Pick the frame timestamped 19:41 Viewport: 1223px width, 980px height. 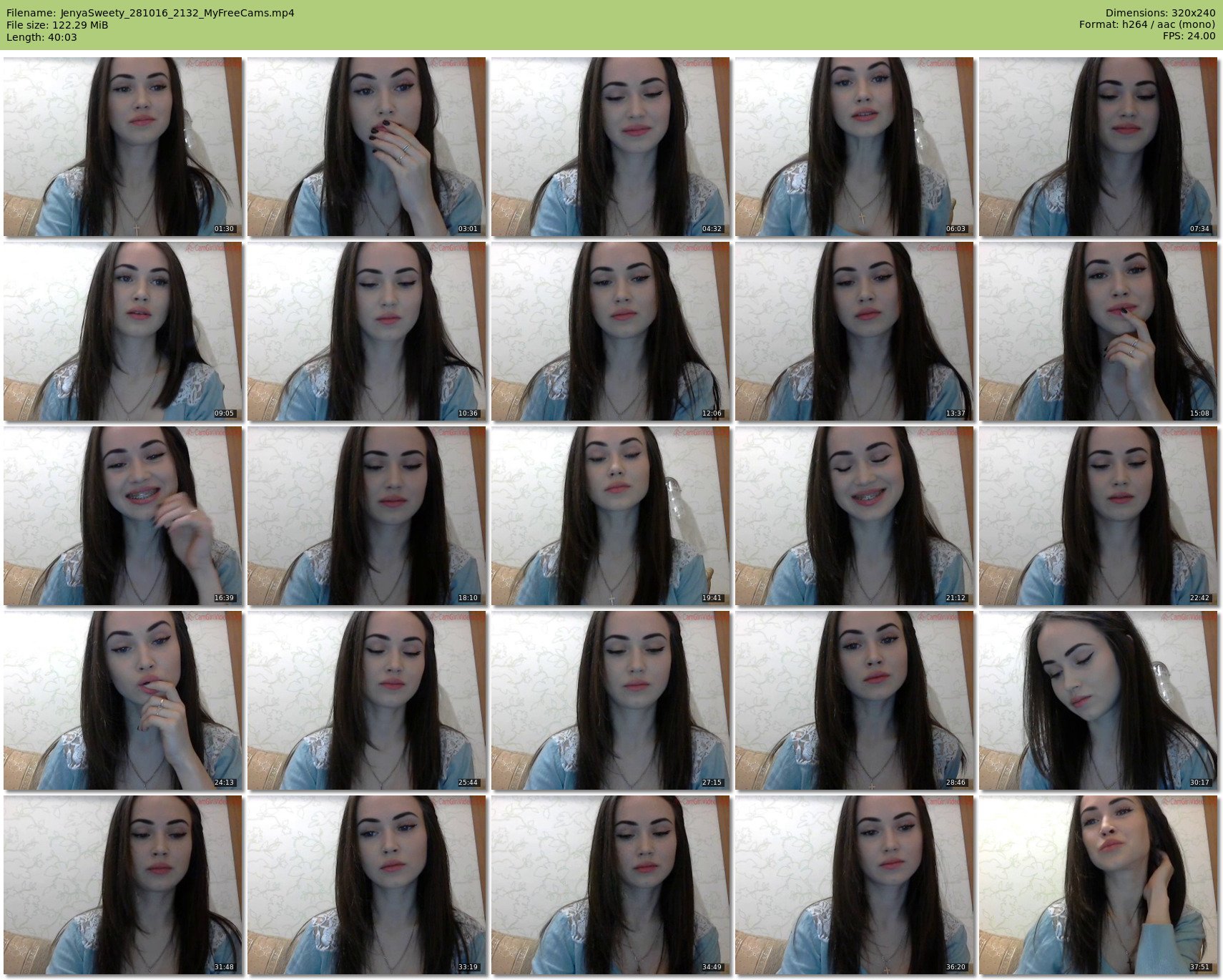[610, 516]
